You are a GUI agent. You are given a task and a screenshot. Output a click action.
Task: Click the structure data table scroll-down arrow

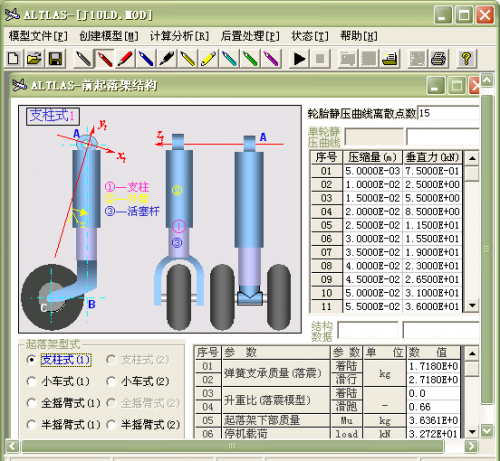coord(472,432)
